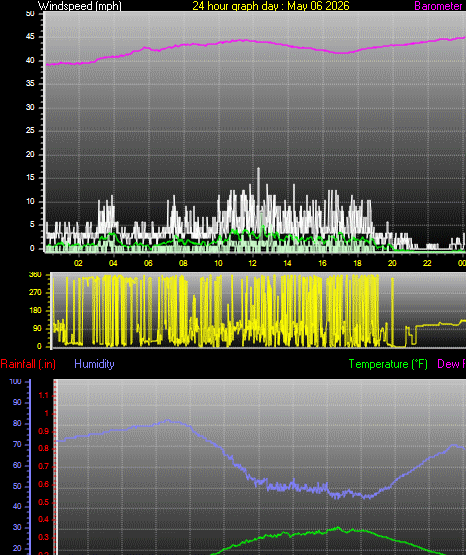Image resolution: width=466 pixels, height=555 pixels.
Task: Click the 12 hour label on the time axis
Action: click(x=252, y=263)
